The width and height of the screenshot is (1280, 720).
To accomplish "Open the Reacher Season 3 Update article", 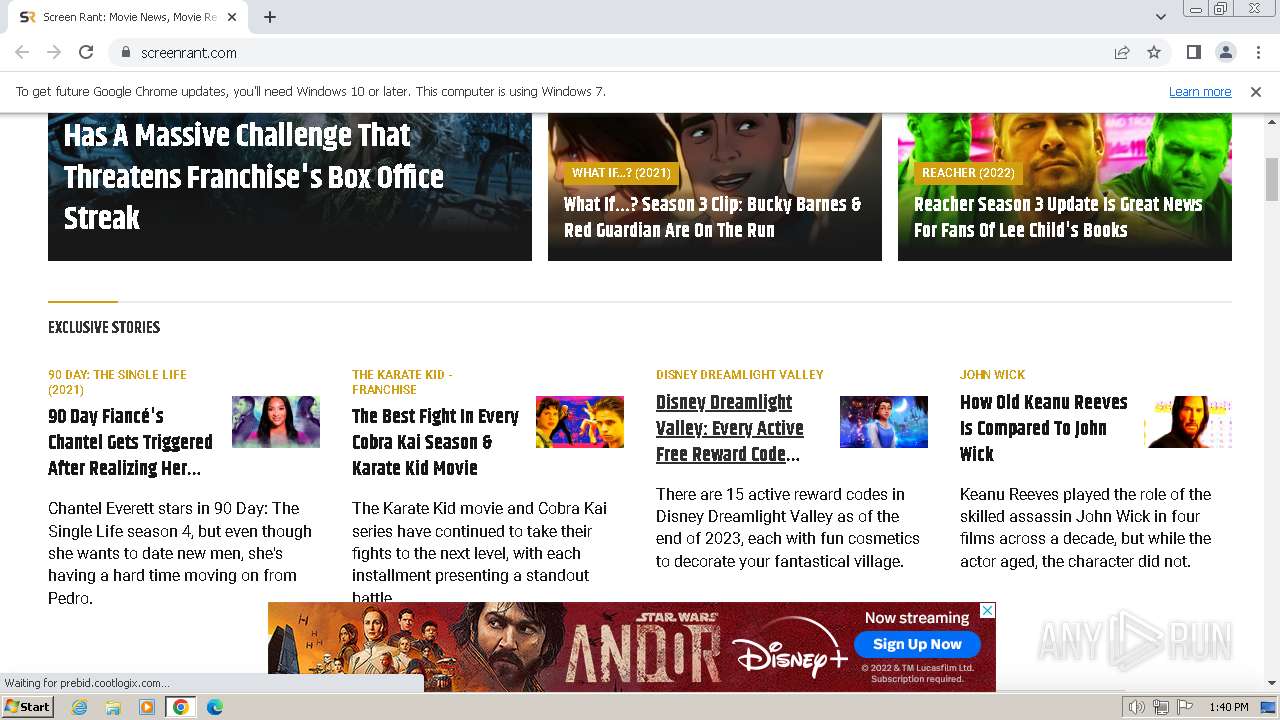I will 1058,217.
